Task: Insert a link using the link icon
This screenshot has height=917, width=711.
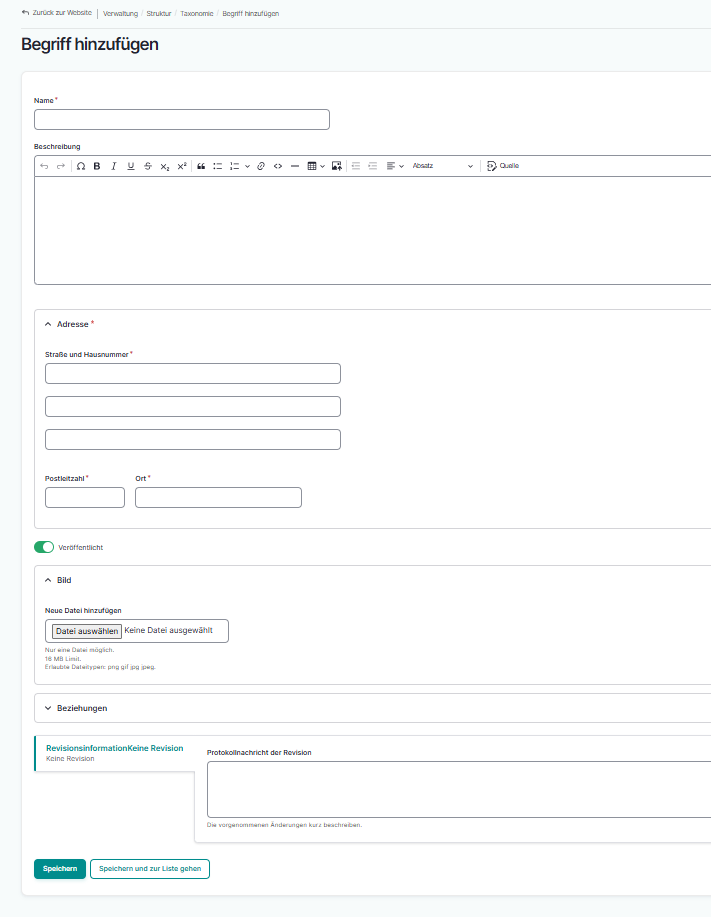Action: pyautogui.click(x=261, y=166)
